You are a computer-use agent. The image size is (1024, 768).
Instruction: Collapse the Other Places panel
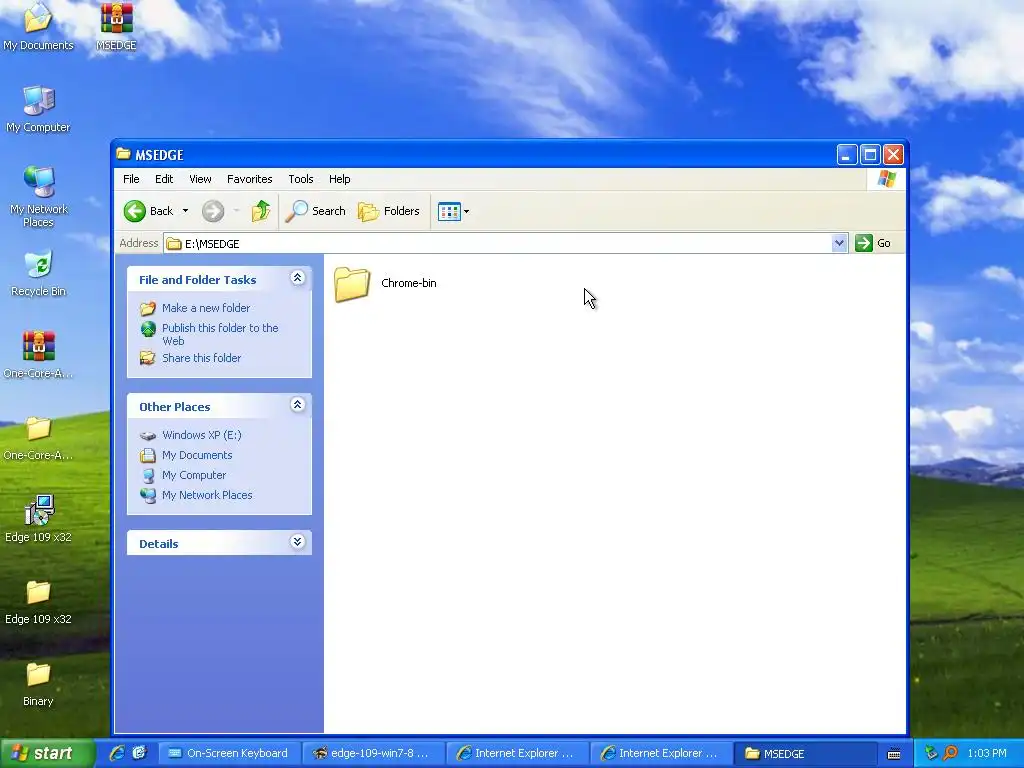[x=297, y=406]
